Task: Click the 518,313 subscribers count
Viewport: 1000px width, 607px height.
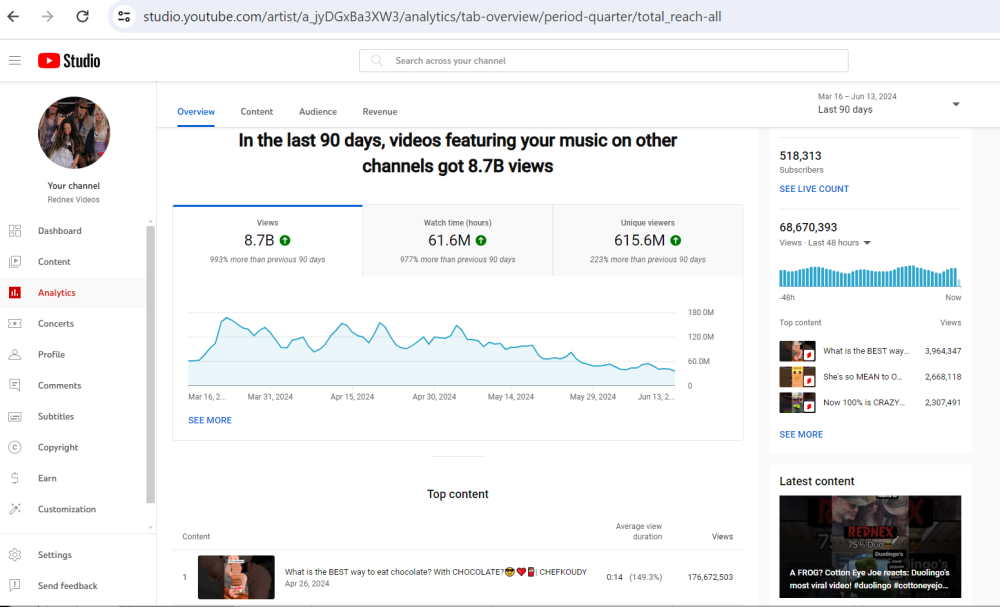Action: [x=800, y=156]
